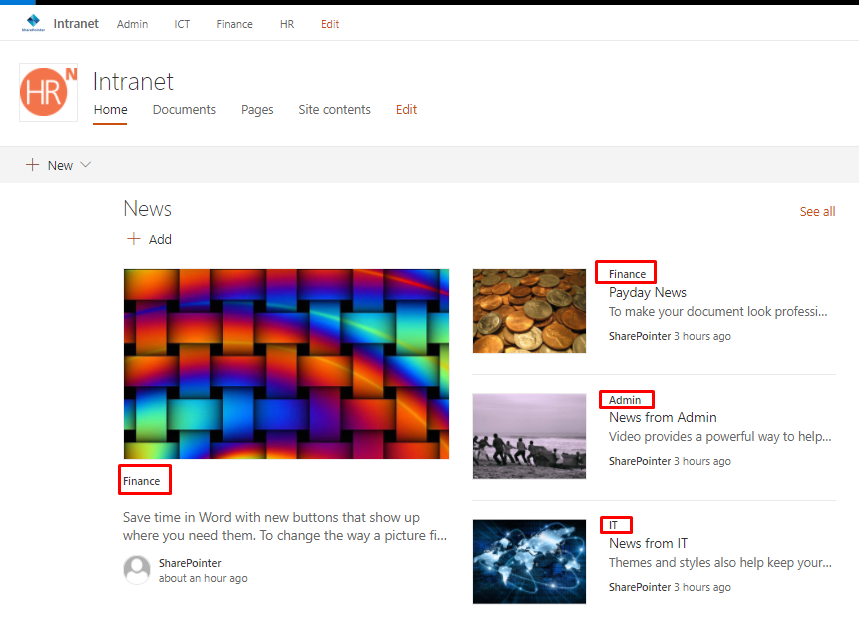Click SharePointer author name on featured article
This screenshot has width=859, height=620.
(x=190, y=563)
